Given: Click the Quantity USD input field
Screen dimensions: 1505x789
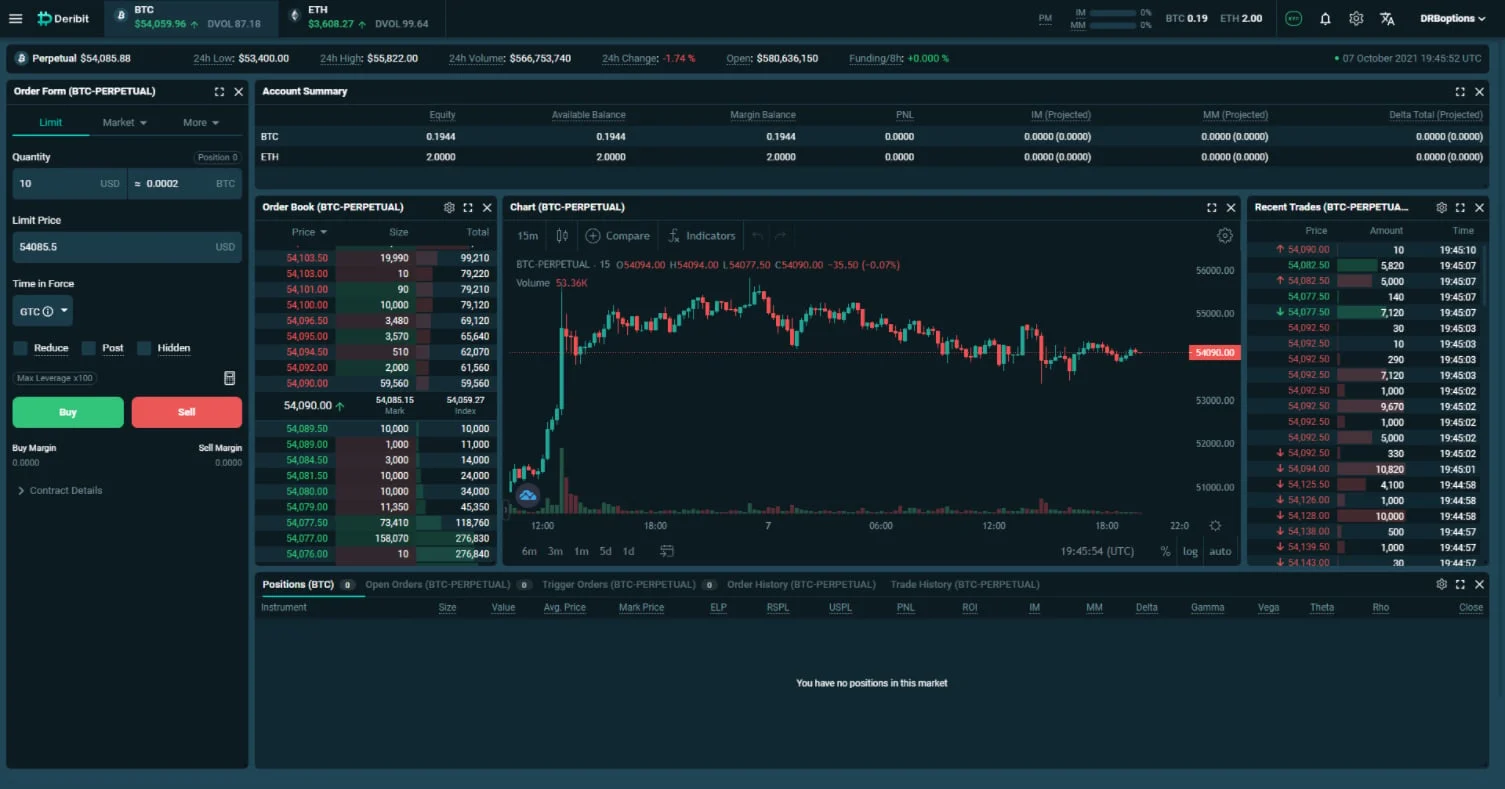Looking at the screenshot, I should (x=70, y=184).
